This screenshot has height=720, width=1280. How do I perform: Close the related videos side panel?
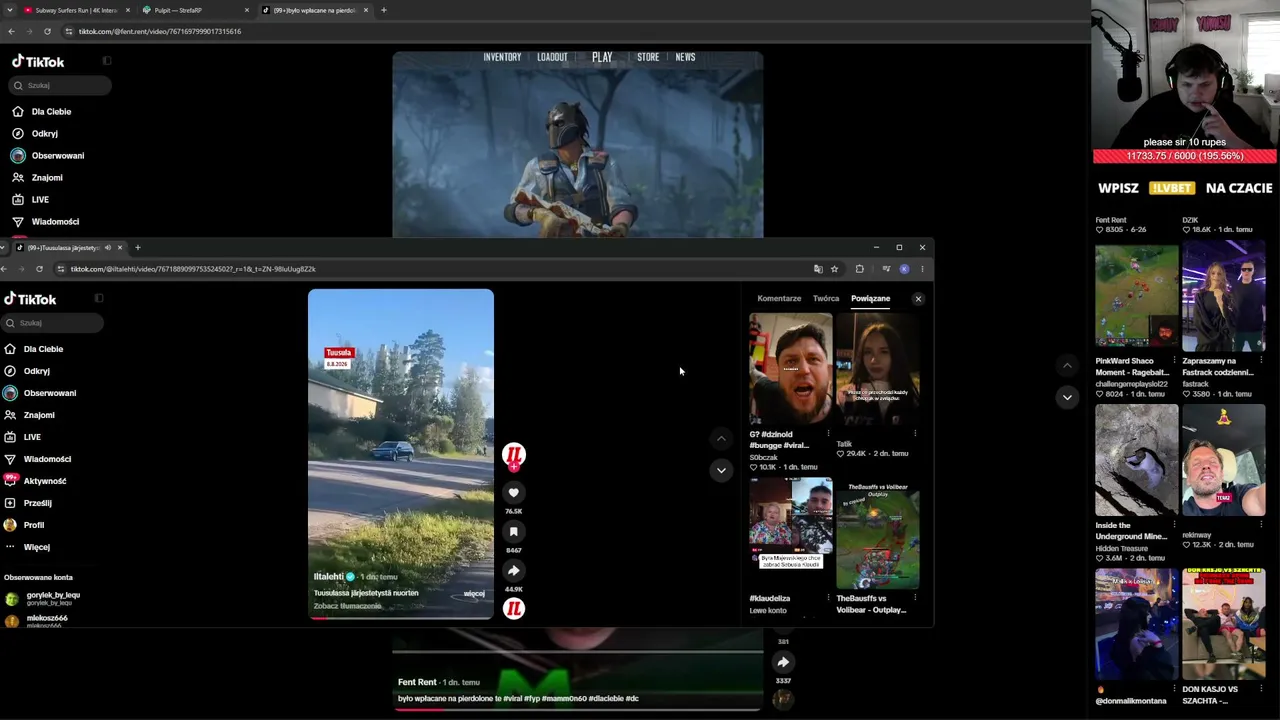(x=918, y=299)
